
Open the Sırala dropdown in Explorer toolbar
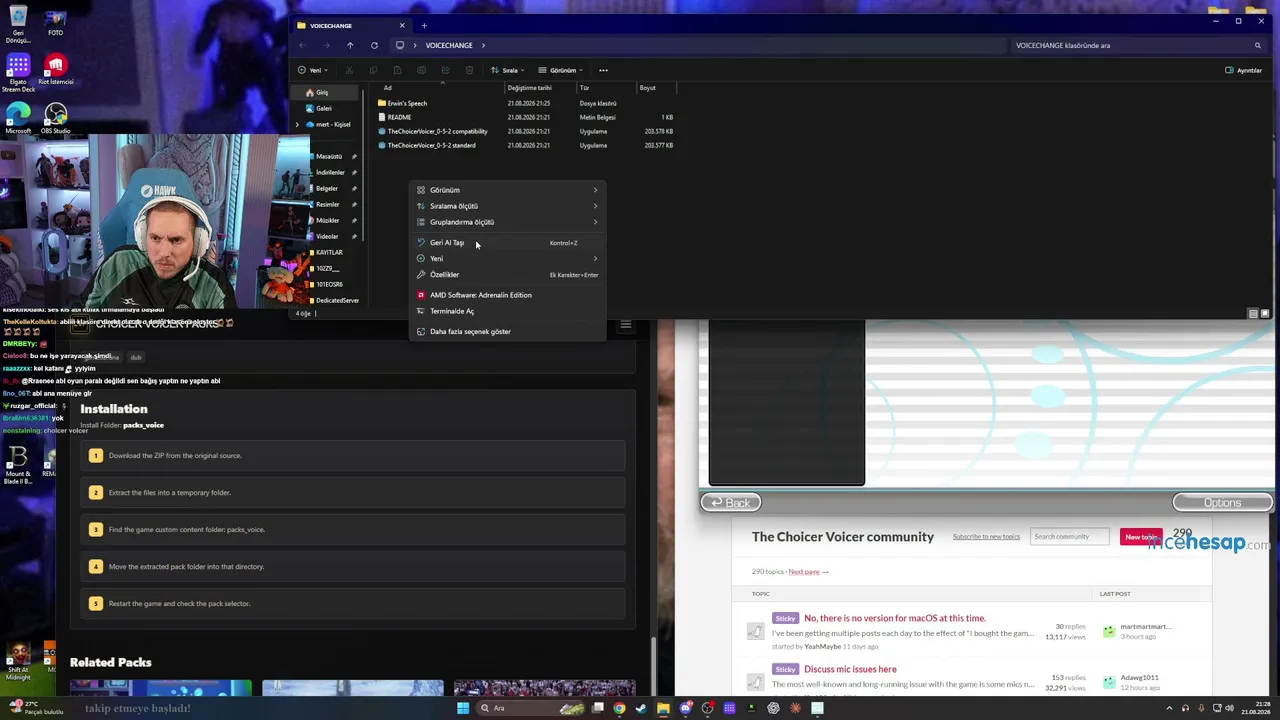click(x=507, y=70)
